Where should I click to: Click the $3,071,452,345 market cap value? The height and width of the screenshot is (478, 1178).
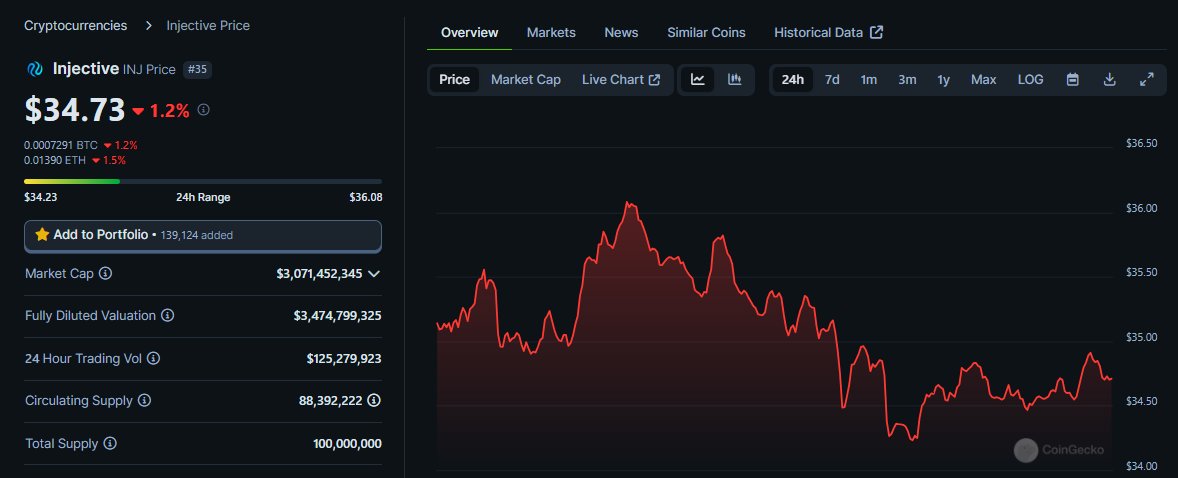[x=319, y=274]
